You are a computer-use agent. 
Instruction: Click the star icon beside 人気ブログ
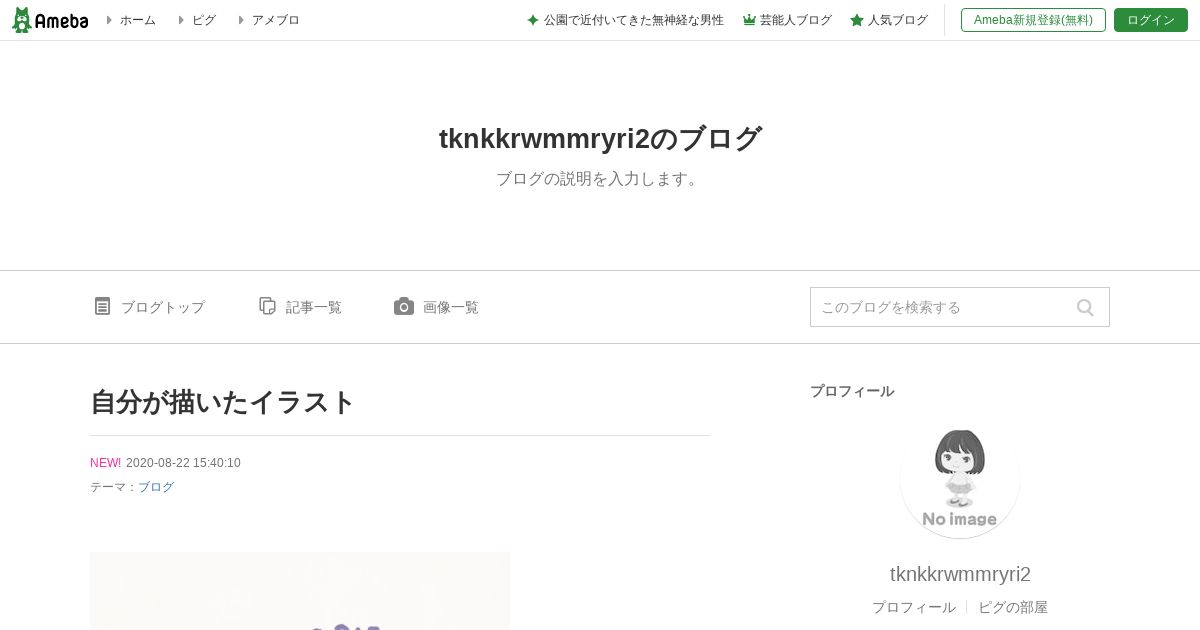click(x=857, y=20)
